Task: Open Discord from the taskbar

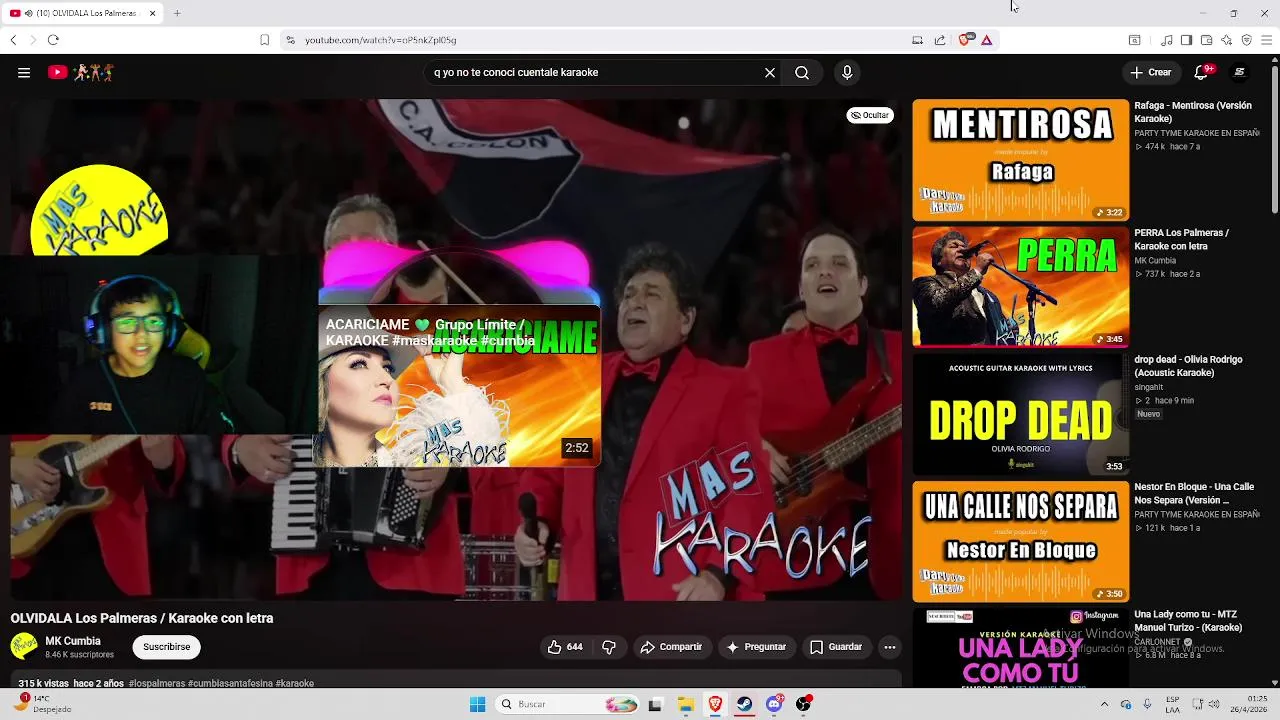Action: click(x=774, y=704)
